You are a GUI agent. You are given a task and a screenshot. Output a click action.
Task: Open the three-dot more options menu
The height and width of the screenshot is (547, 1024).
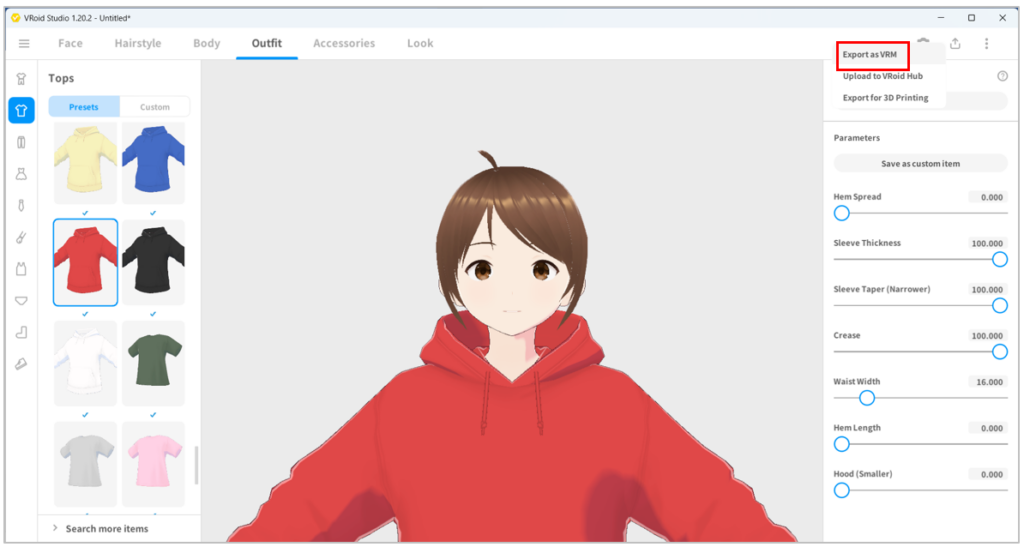(x=986, y=43)
